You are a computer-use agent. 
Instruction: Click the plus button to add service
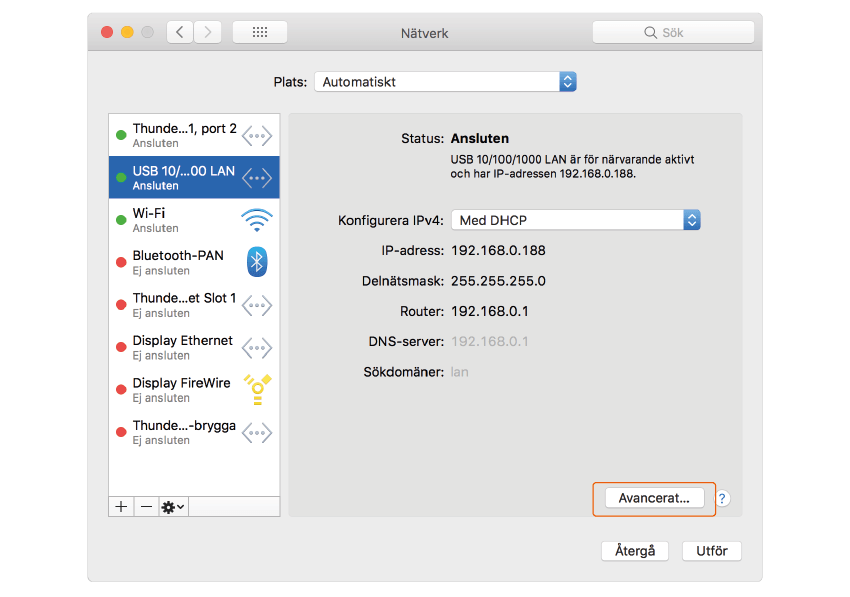[121, 507]
